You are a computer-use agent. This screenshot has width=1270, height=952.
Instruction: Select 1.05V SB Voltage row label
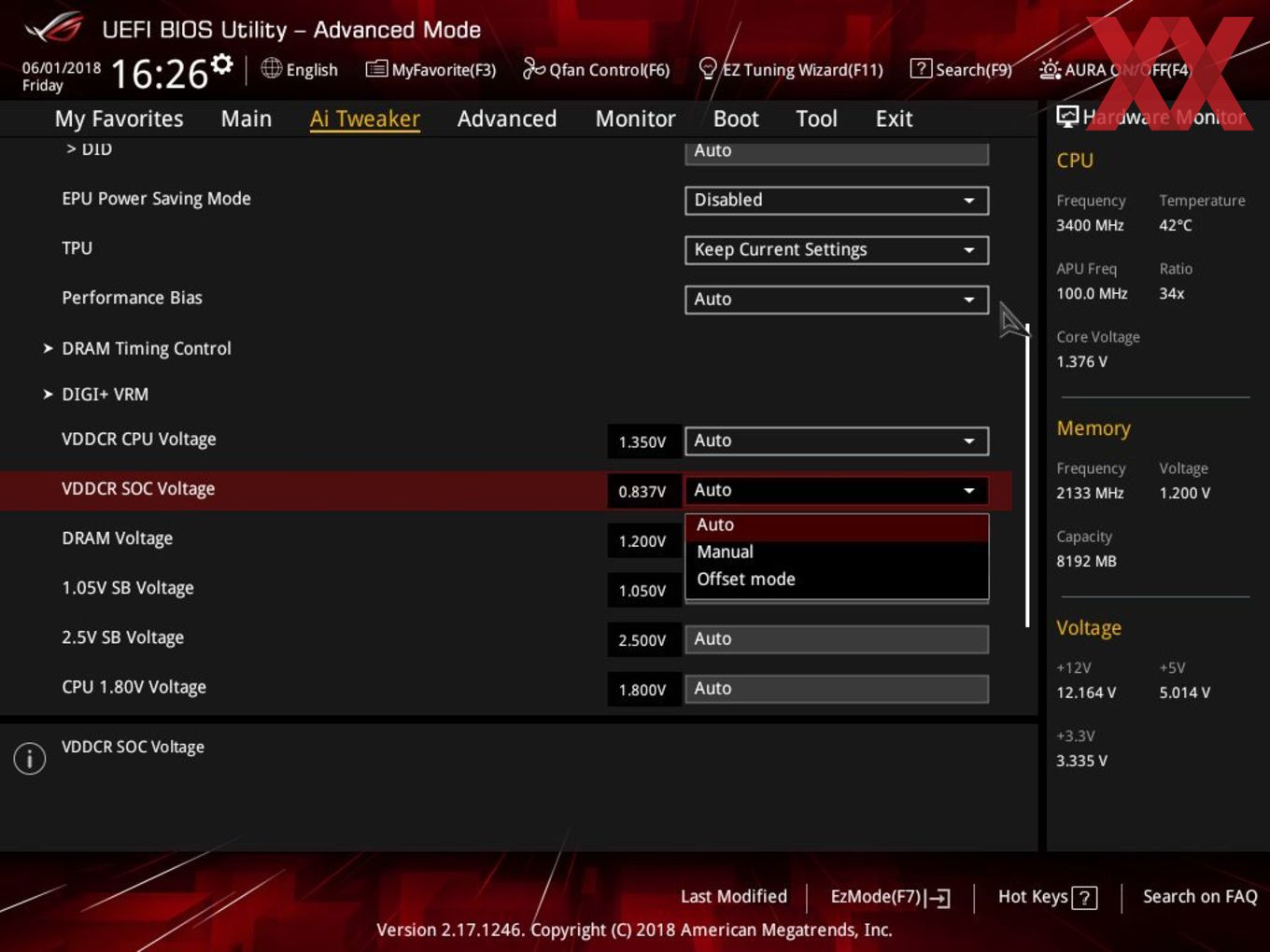point(128,588)
